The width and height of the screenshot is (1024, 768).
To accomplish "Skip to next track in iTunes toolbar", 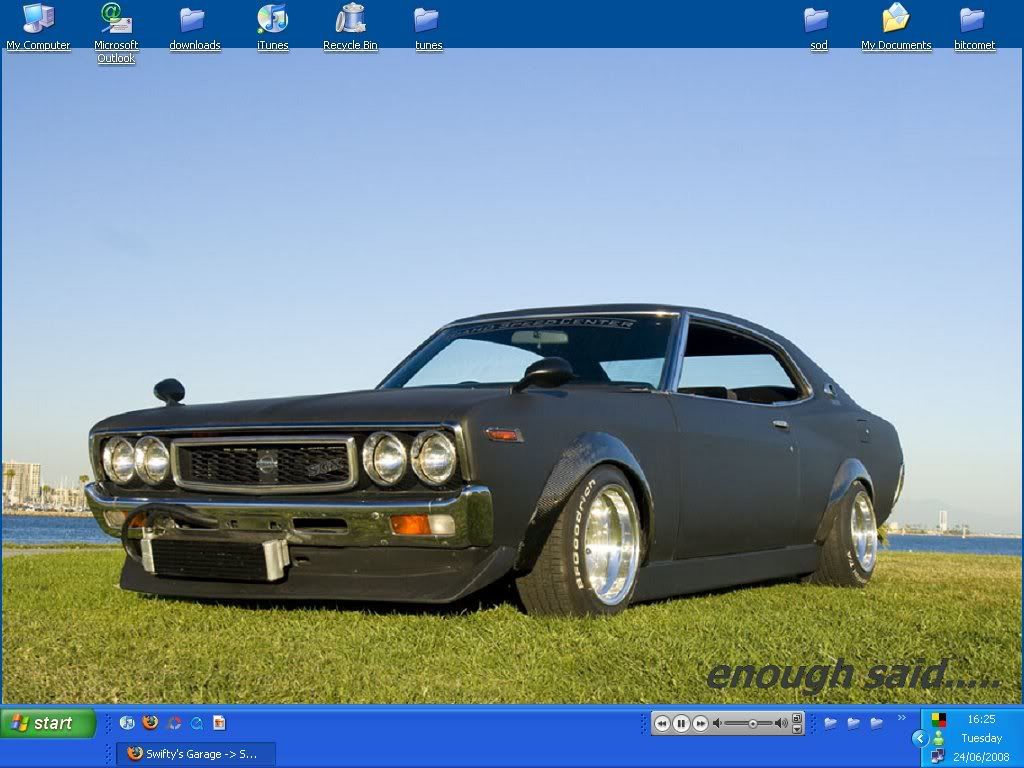I will [x=700, y=723].
